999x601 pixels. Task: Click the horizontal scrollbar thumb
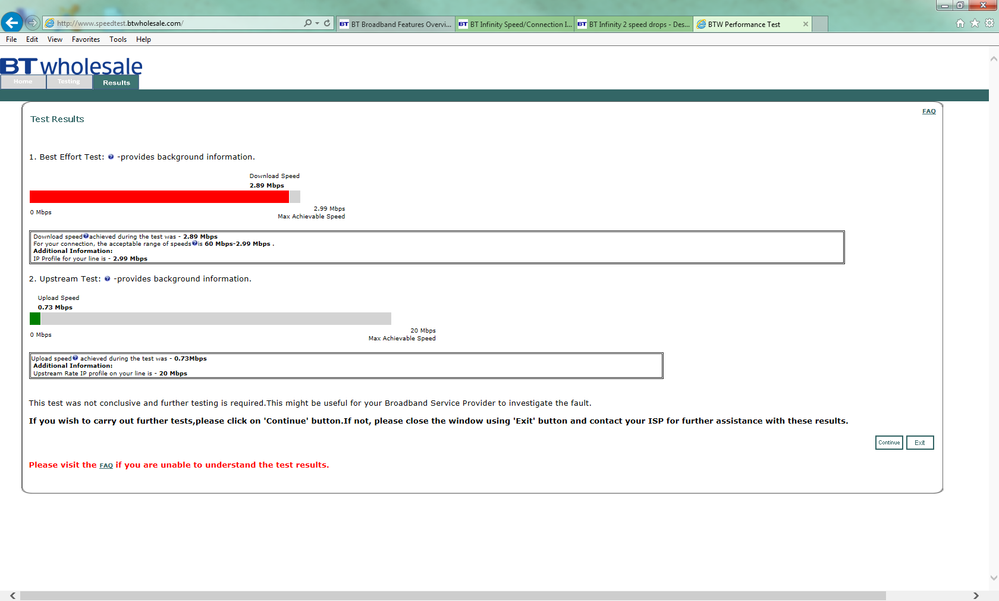452,595
